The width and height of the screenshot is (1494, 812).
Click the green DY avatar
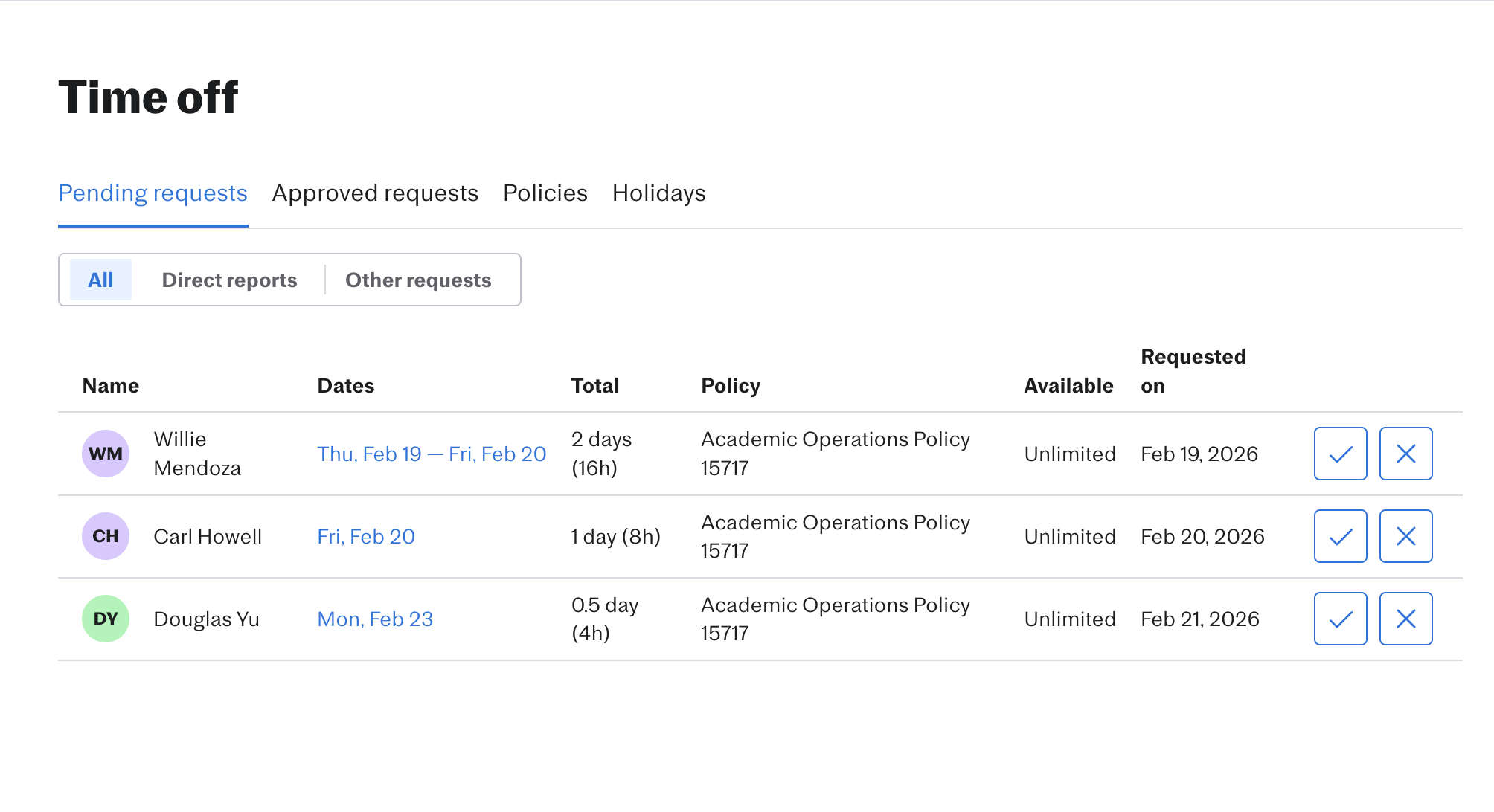coord(106,619)
